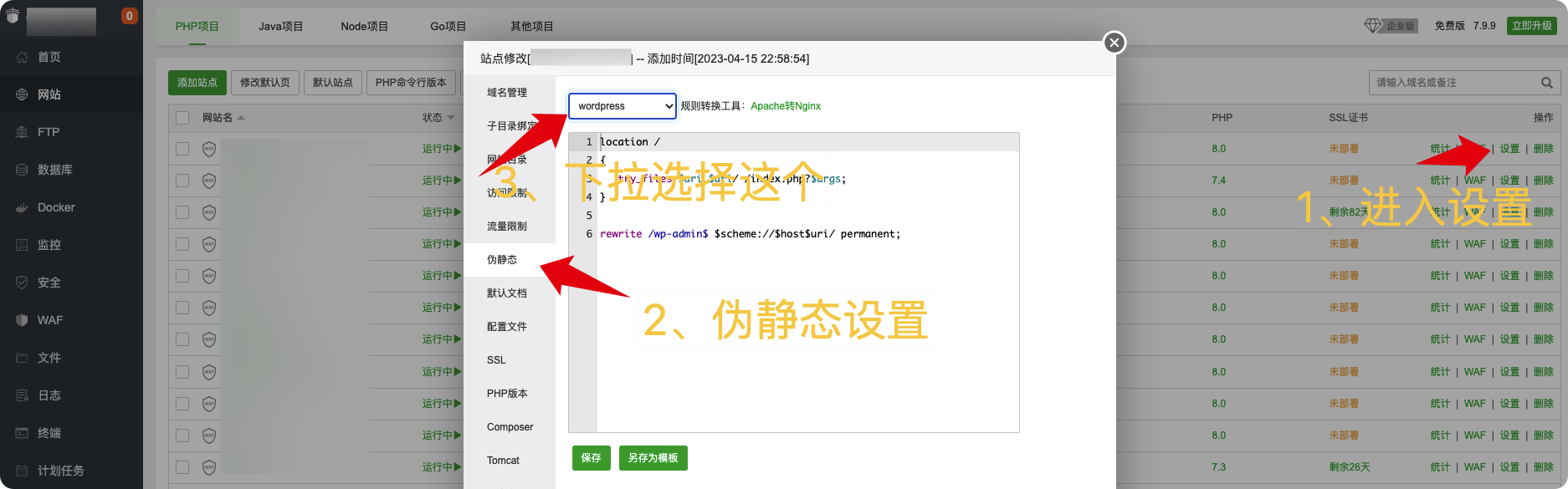
Task: Click 安全 shield icon in sidebar
Action: pos(22,283)
